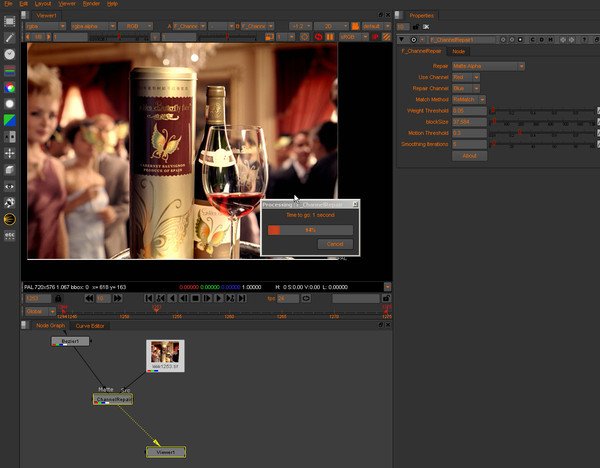The height and width of the screenshot is (468, 600).
Task: Click the red refresh viewer icon
Action: [x=318, y=37]
